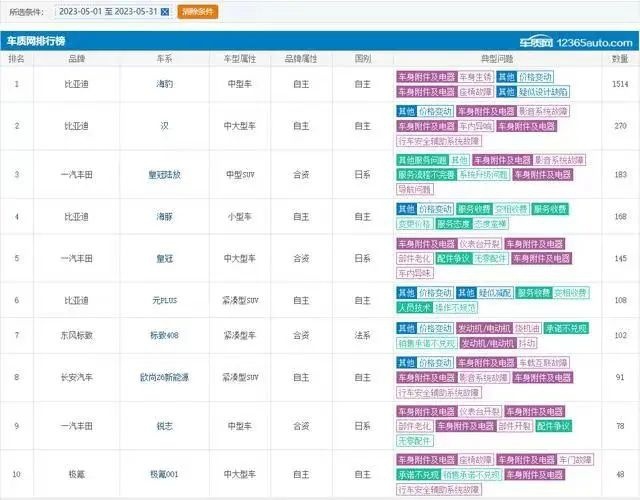Click the 数量 column header
The width and height of the screenshot is (640, 500).
[x=620, y=59]
